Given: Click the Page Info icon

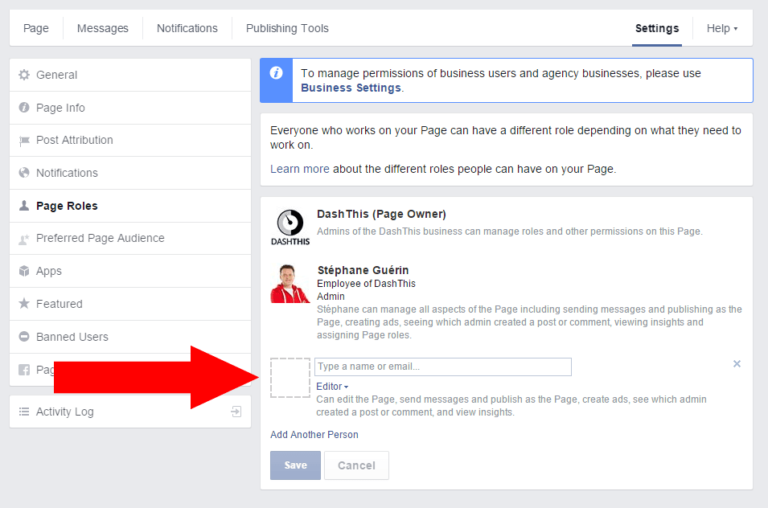Looking at the screenshot, I should 24,108.
